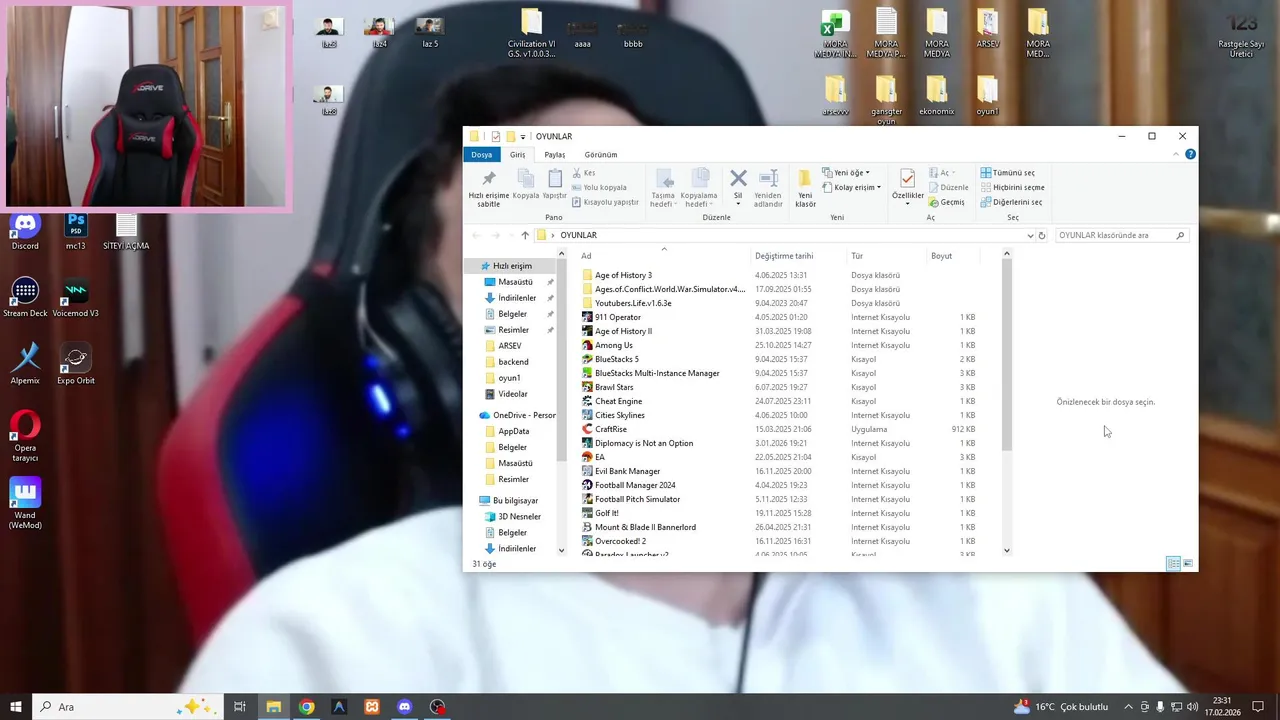Select the EA shortcut

click(x=600, y=457)
